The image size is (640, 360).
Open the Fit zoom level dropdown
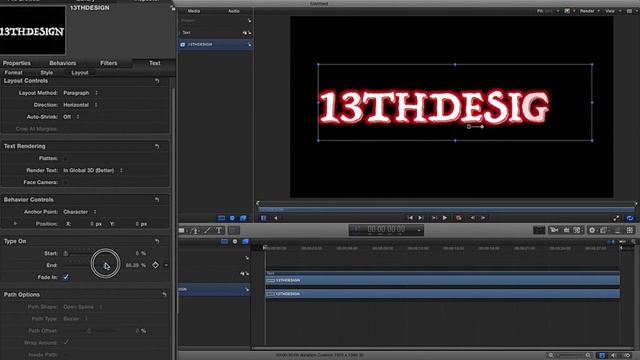coord(547,11)
